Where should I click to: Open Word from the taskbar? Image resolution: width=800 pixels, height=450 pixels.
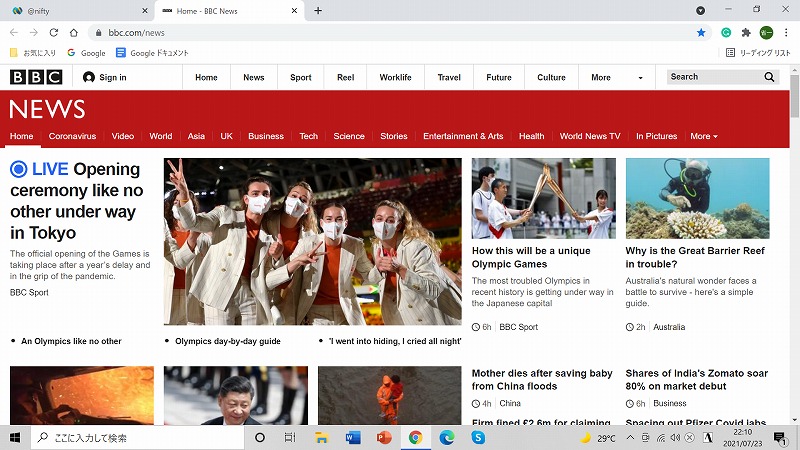[x=353, y=438]
